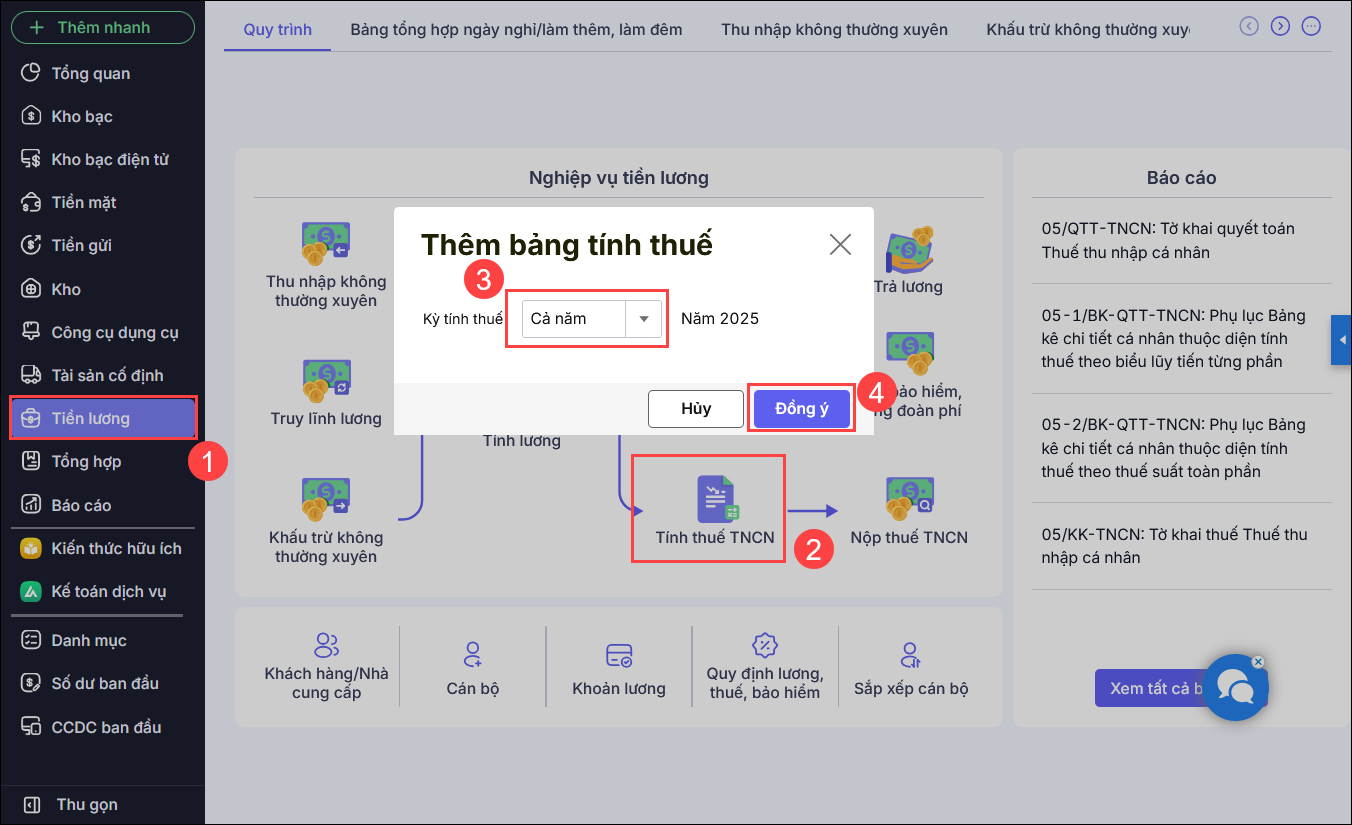Open the Kỳ tính thuế dropdown arrow

tap(644, 319)
